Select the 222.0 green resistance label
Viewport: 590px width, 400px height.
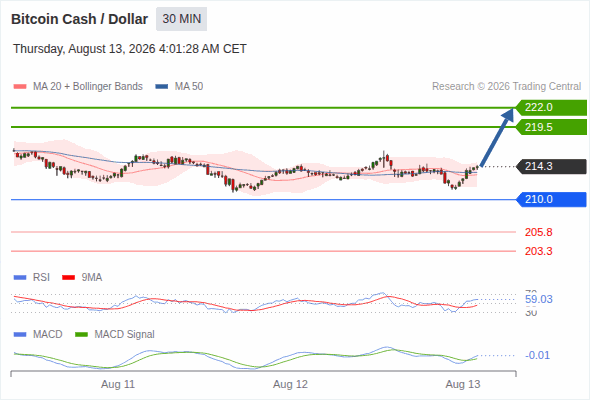551,108
